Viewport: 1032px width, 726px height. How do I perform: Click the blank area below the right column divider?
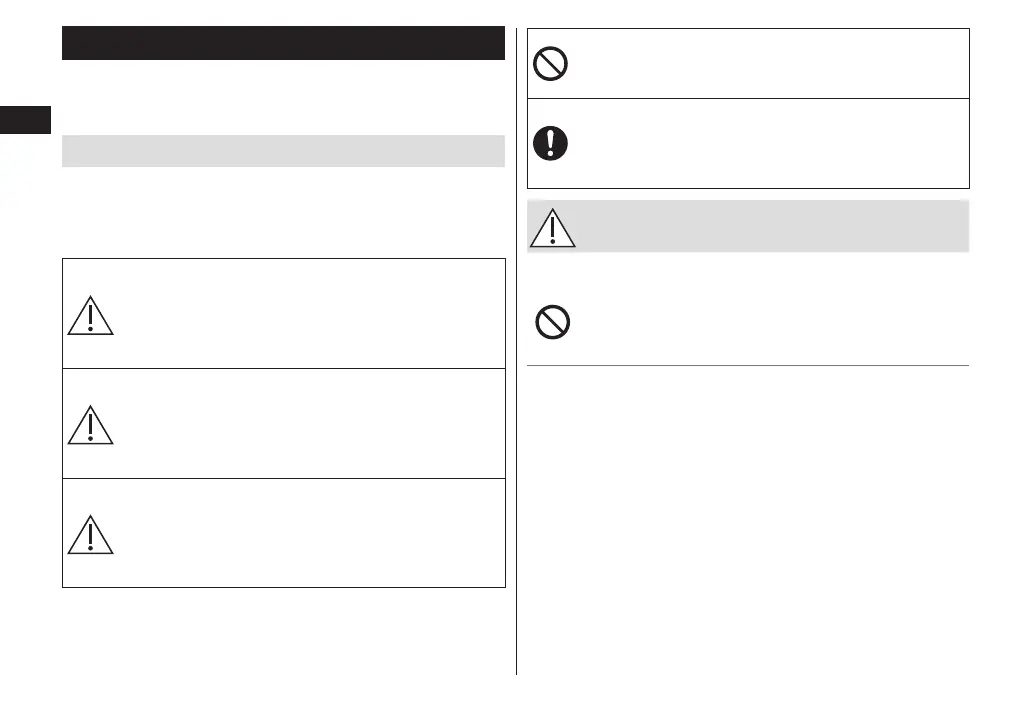tap(748, 520)
